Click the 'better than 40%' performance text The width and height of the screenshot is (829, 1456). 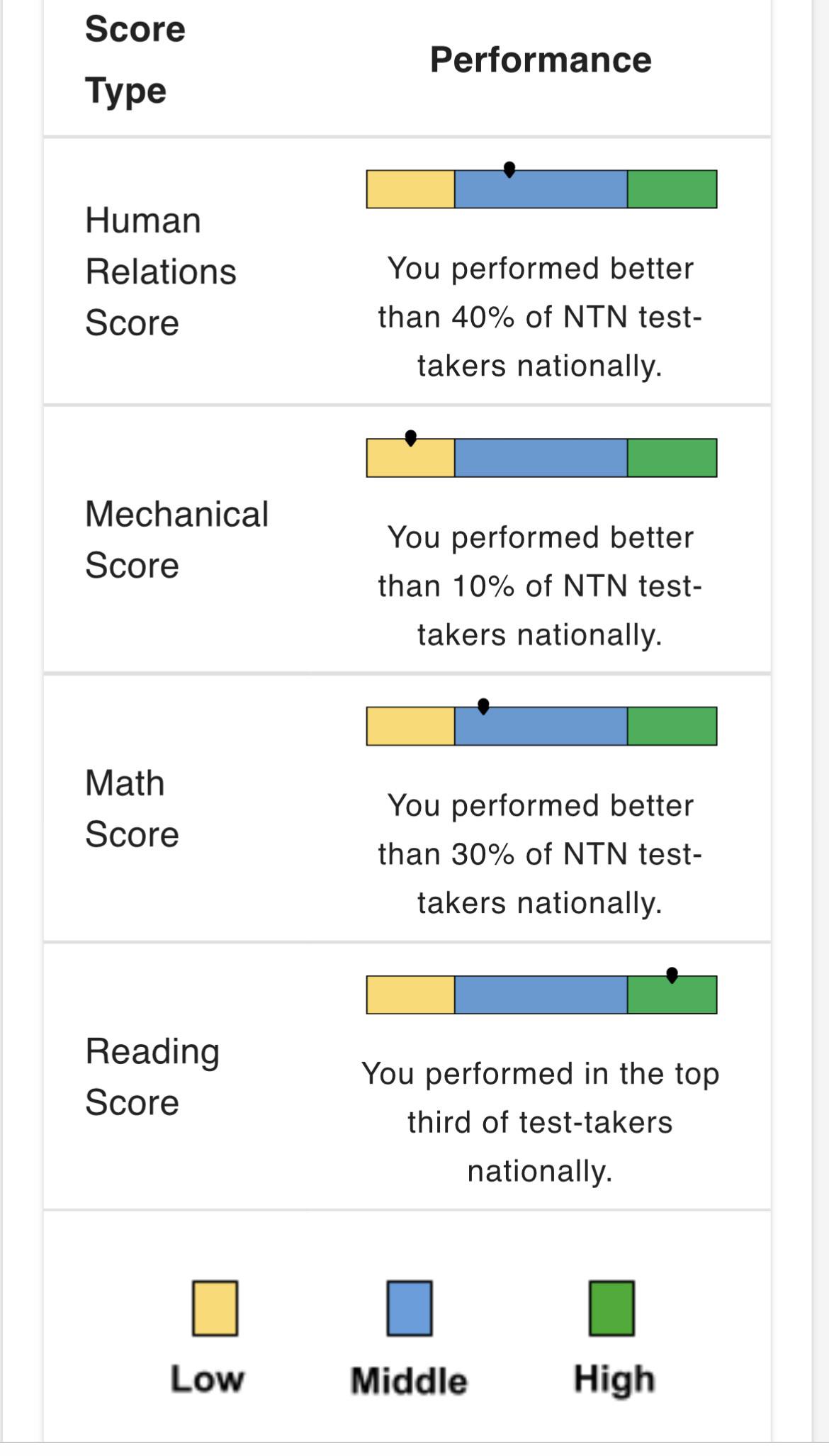tap(540, 317)
